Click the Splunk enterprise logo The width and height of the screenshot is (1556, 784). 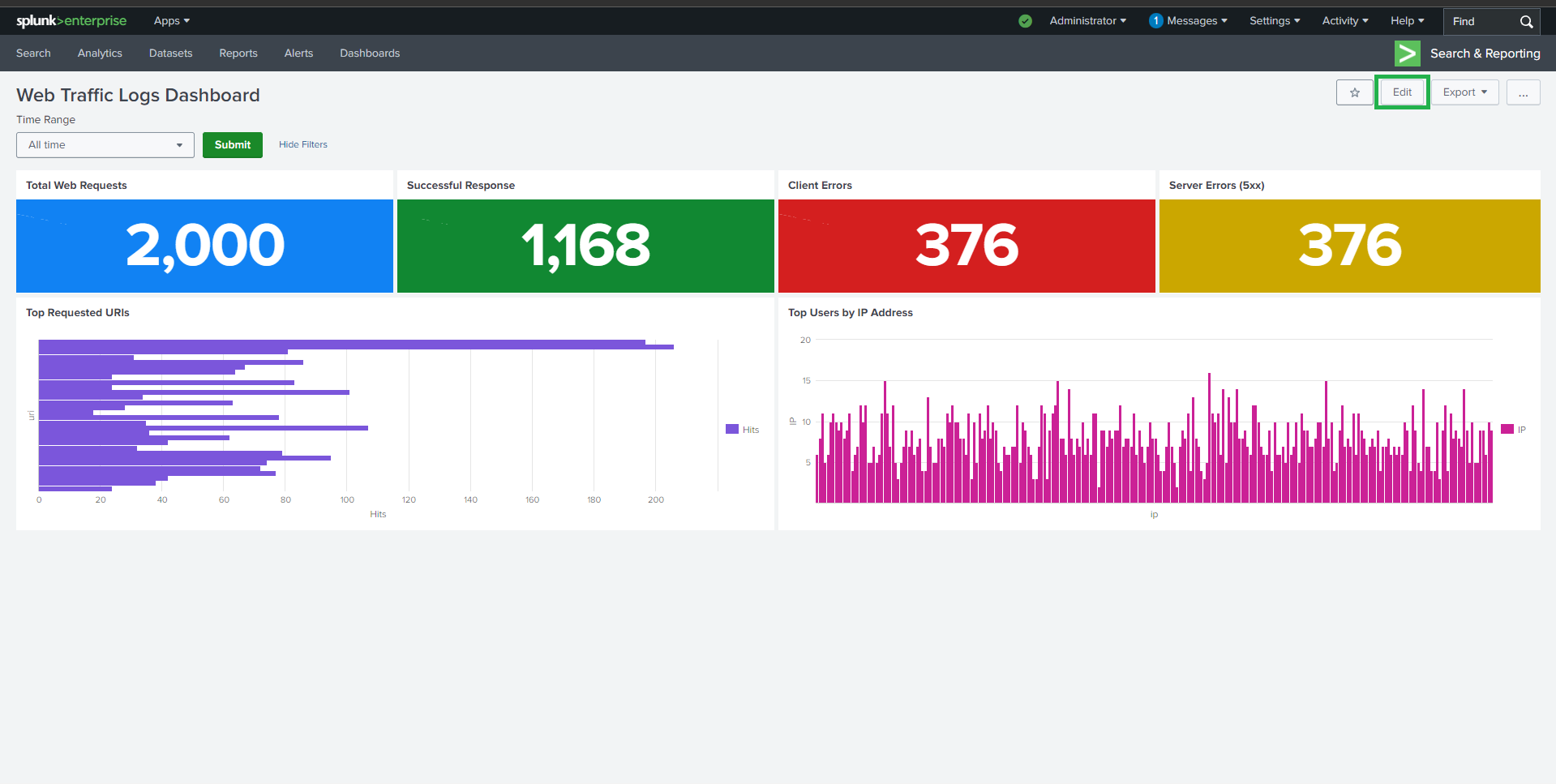click(x=71, y=21)
